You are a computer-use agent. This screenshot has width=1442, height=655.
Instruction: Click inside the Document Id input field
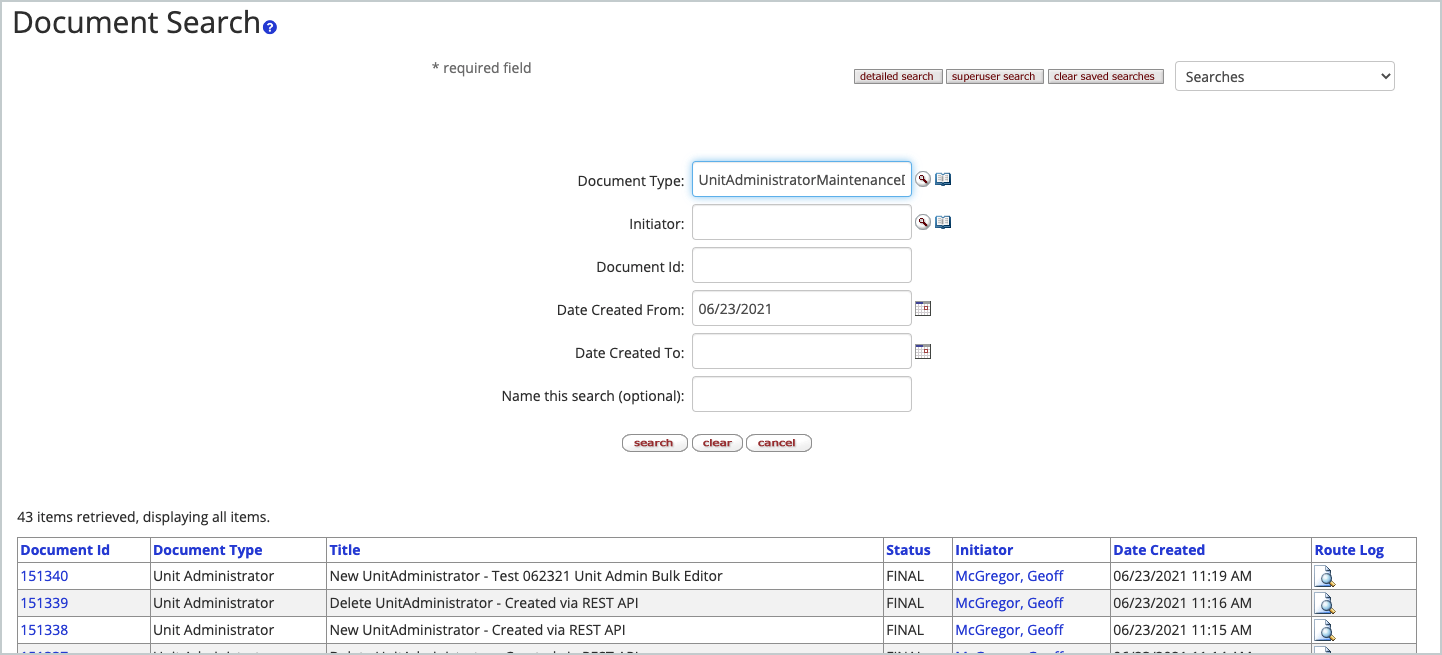[801, 264]
